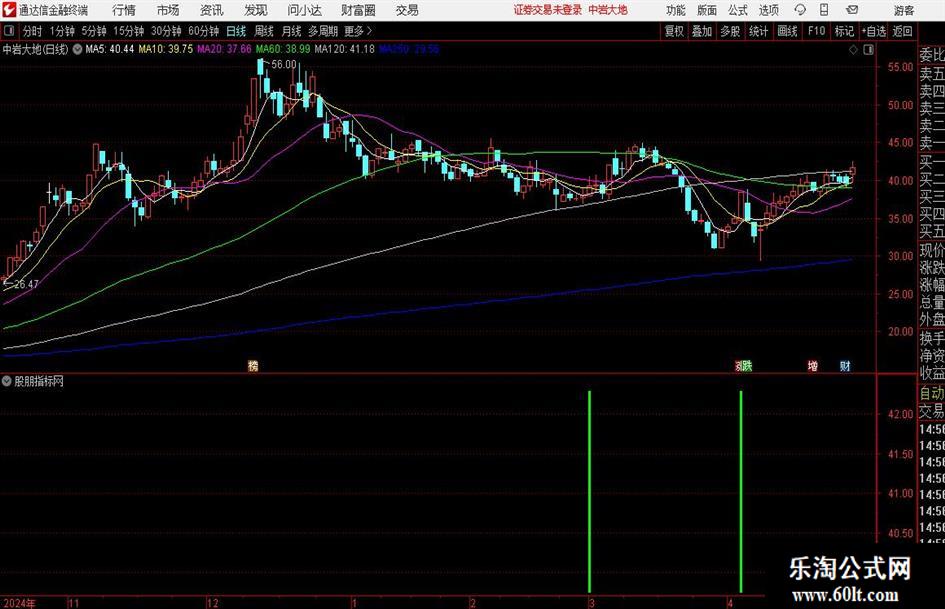Click the 财 marker at chart bottom
Image resolution: width=945 pixels, height=609 pixels.
point(845,365)
